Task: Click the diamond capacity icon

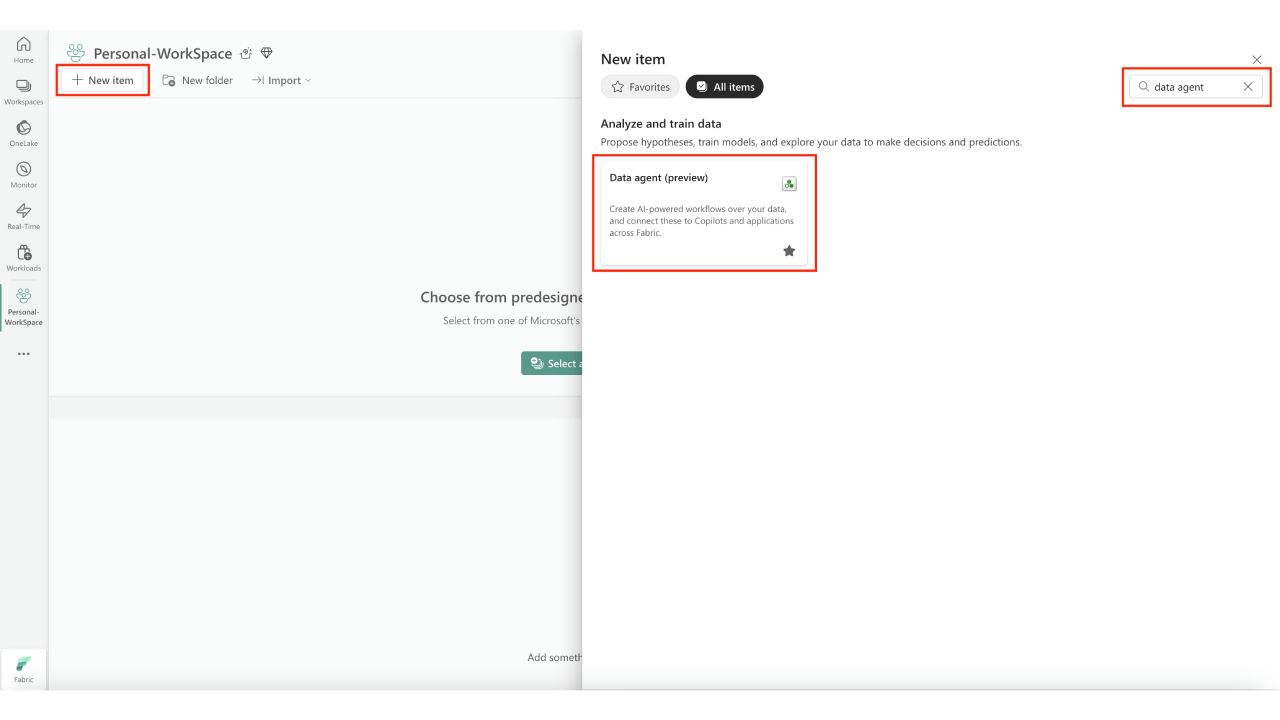Action: pyautogui.click(x=266, y=53)
